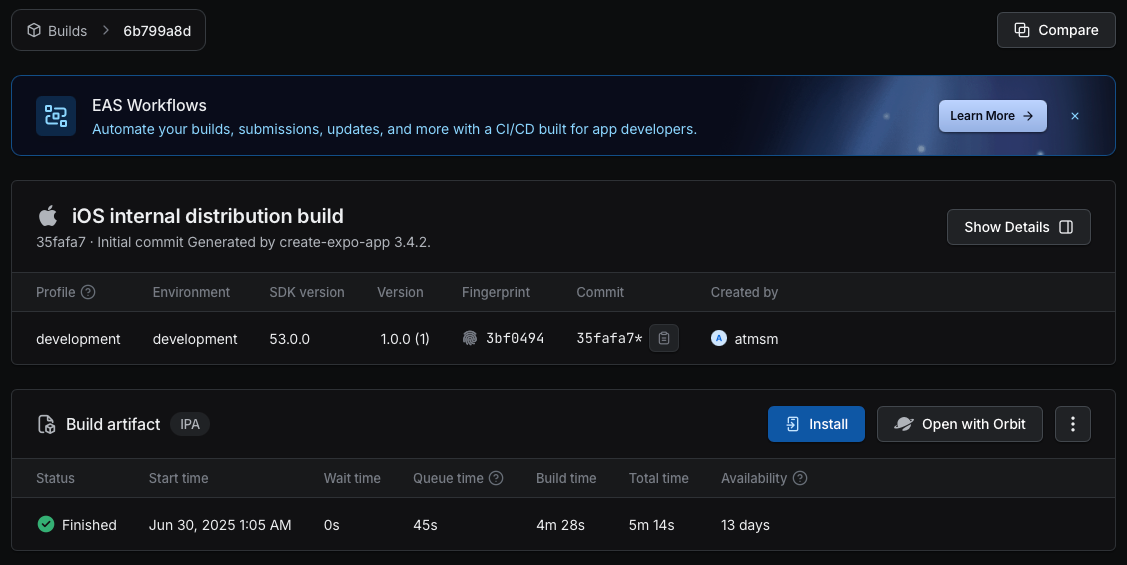Open fingerprint 3bf0494
The width and height of the screenshot is (1127, 565).
515,339
